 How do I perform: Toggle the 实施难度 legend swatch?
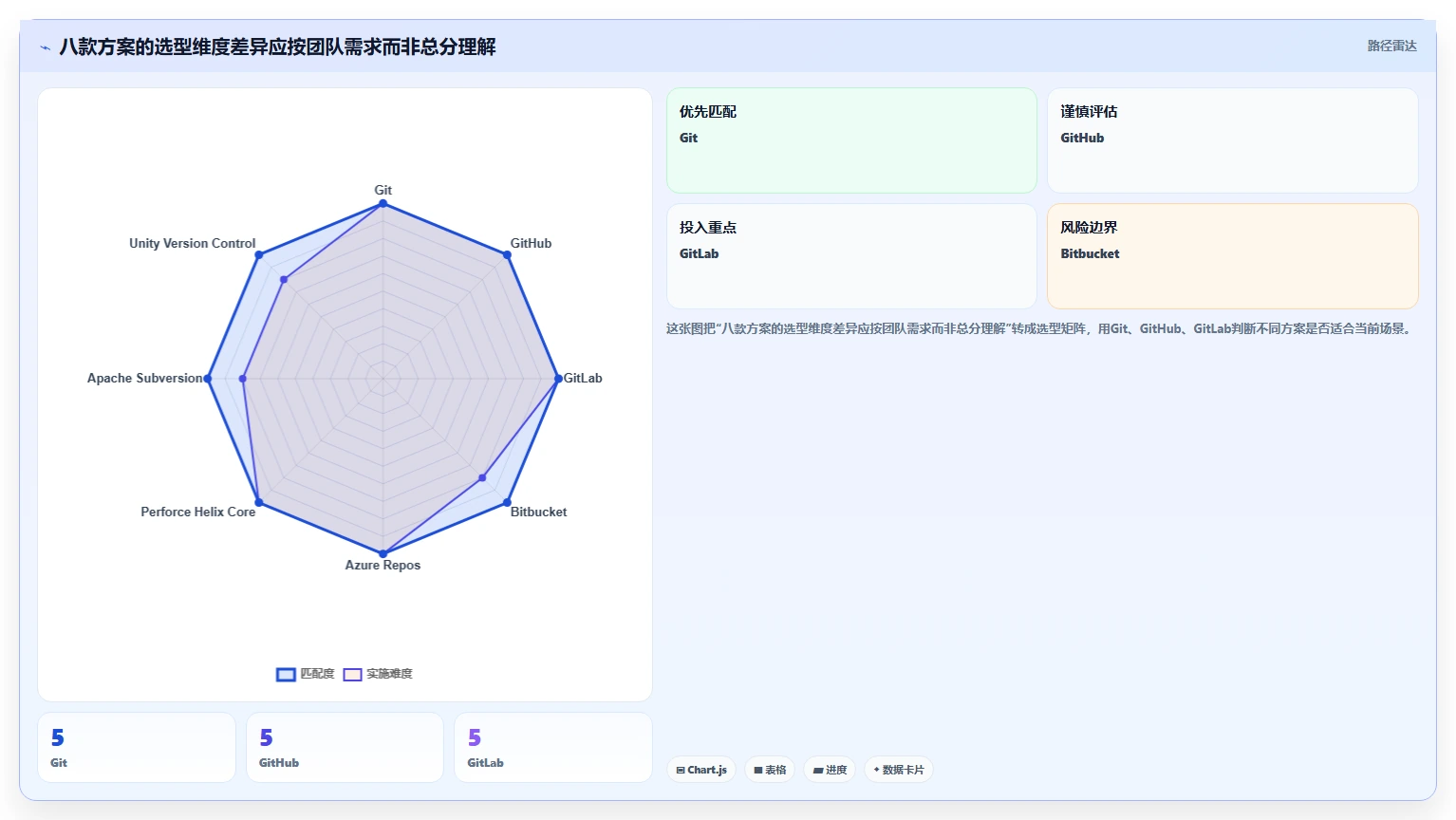(352, 674)
